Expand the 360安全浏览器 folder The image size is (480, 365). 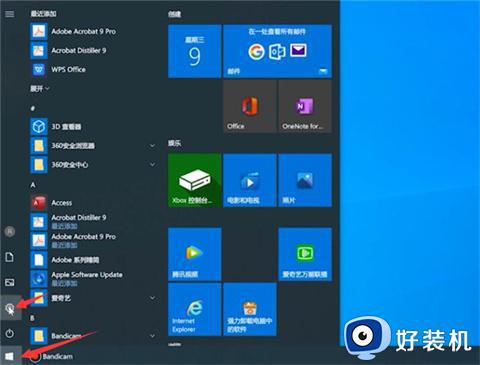[x=152, y=146]
